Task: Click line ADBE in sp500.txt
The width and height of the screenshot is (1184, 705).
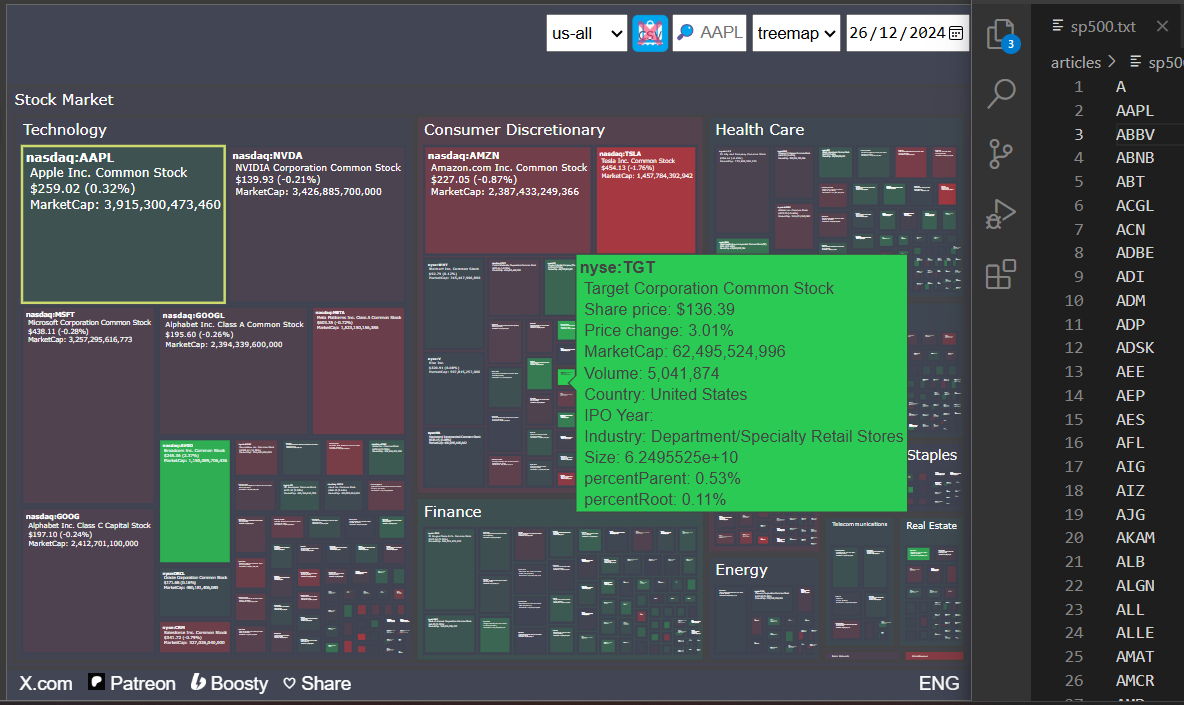Action: click(x=1135, y=253)
